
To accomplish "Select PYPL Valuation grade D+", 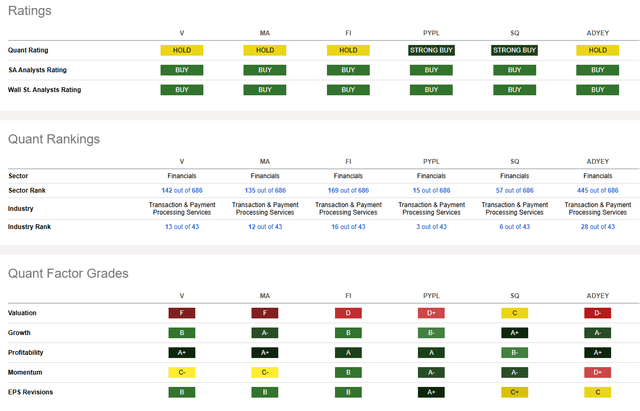I will click(x=431, y=313).
